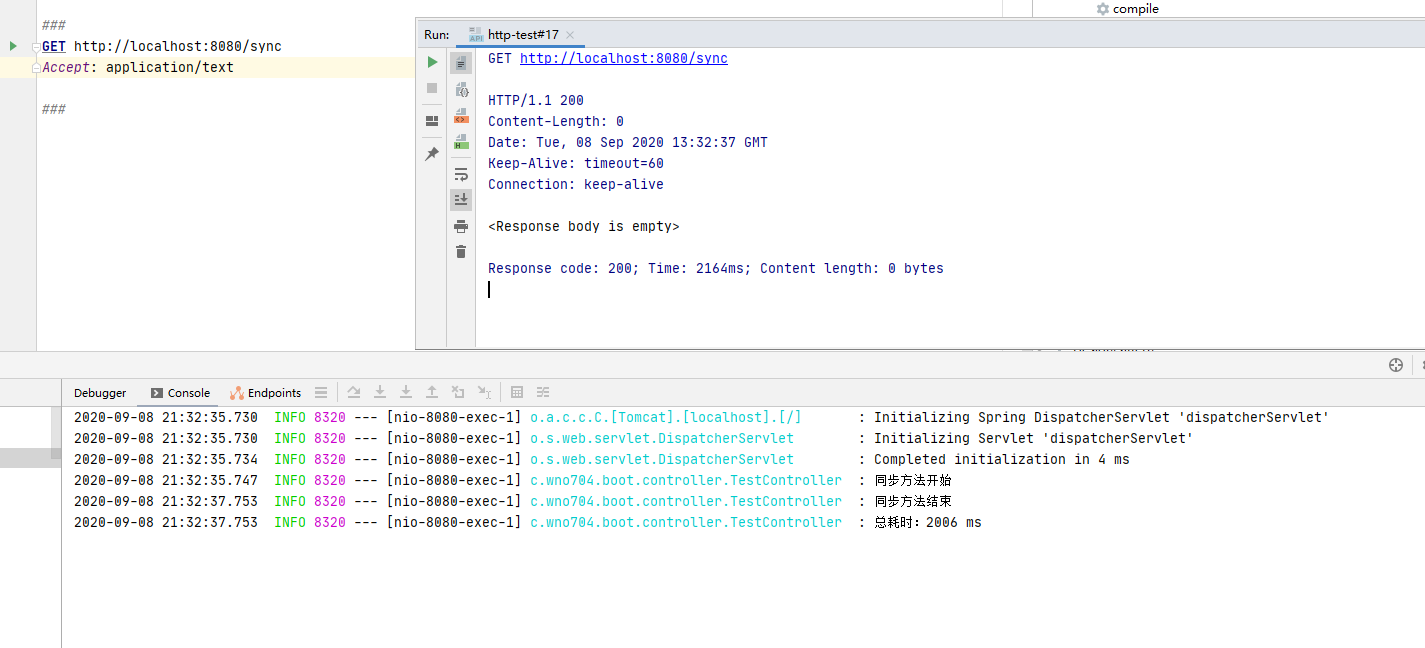Rerun http-test in Run panel

pyautogui.click(x=432, y=62)
